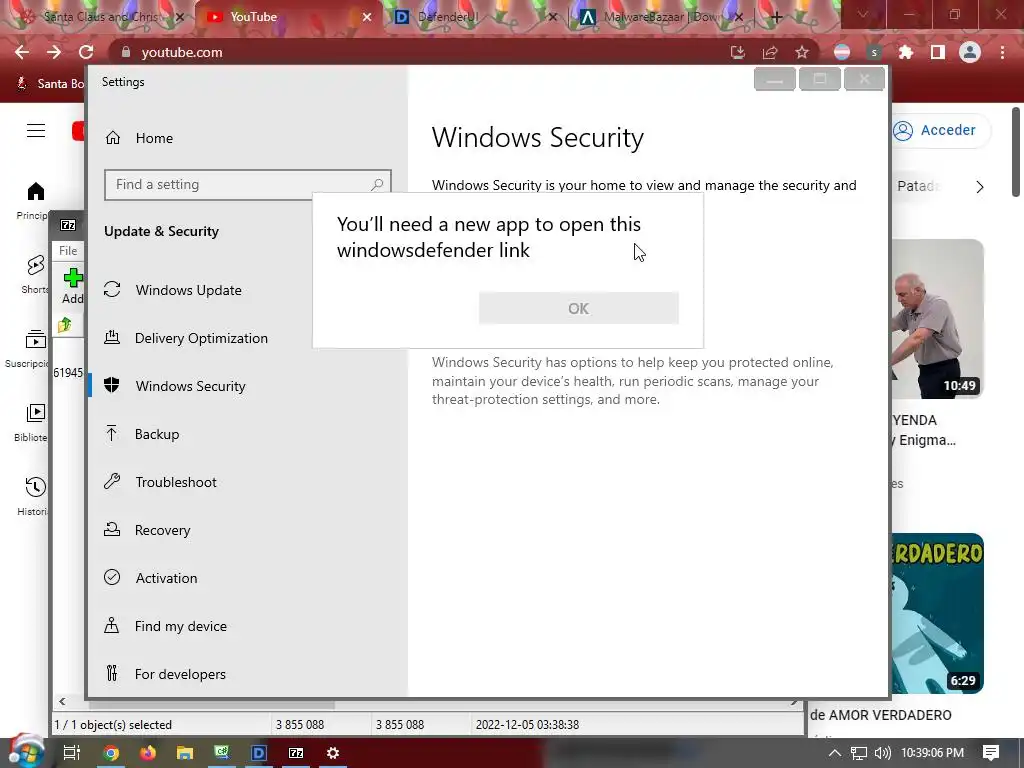Click the next chips arrow on YouTube
The width and height of the screenshot is (1024, 768).
(980, 187)
